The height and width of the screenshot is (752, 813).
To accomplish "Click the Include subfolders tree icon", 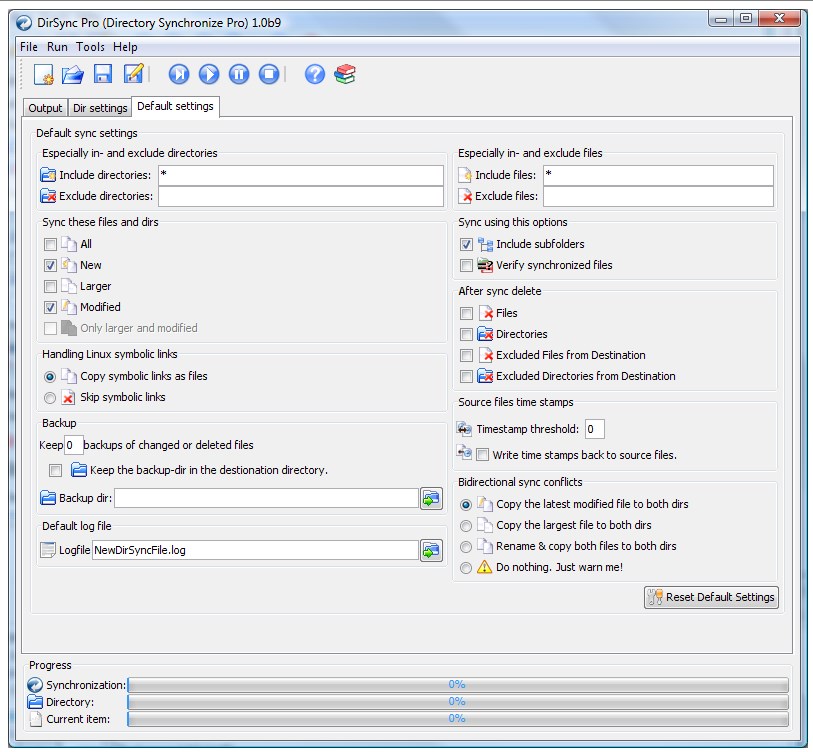I will (485, 244).
